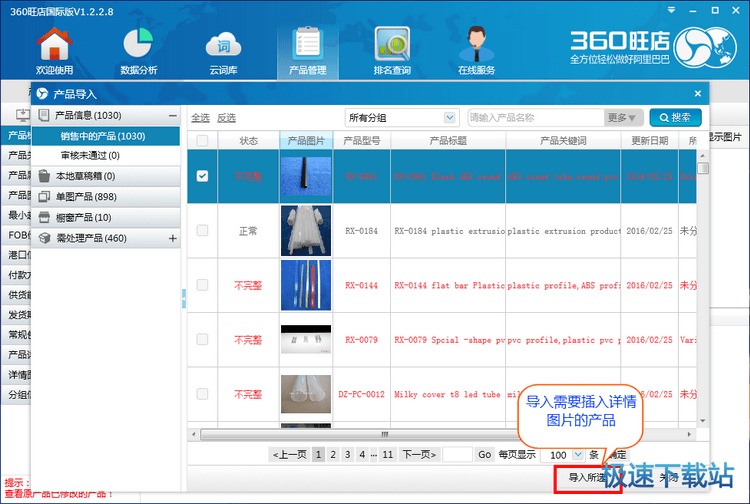
Task: Click monitor icon in background toolbar
Action: [22, 115]
